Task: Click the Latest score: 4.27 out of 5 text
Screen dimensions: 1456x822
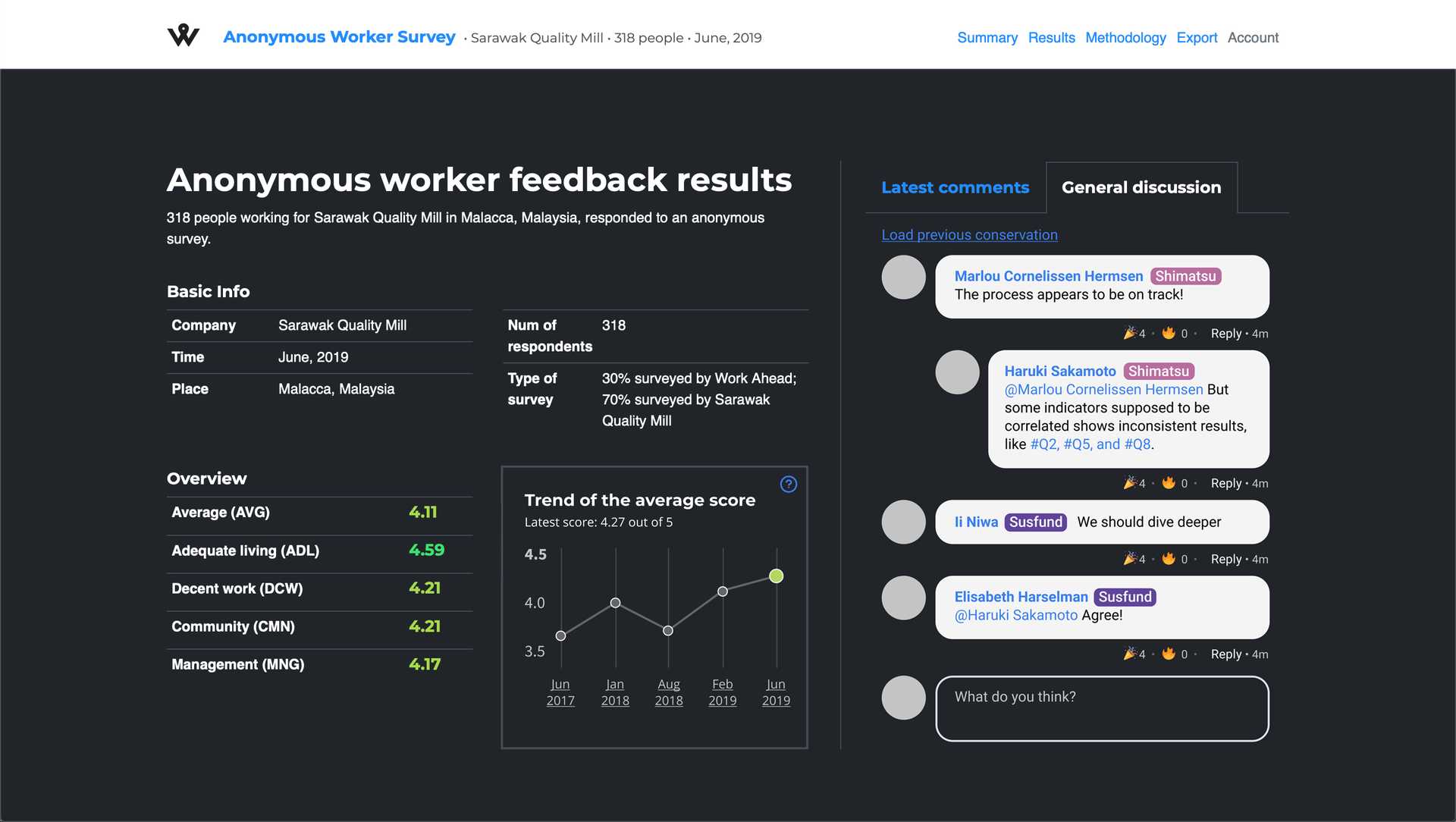Action: click(598, 522)
